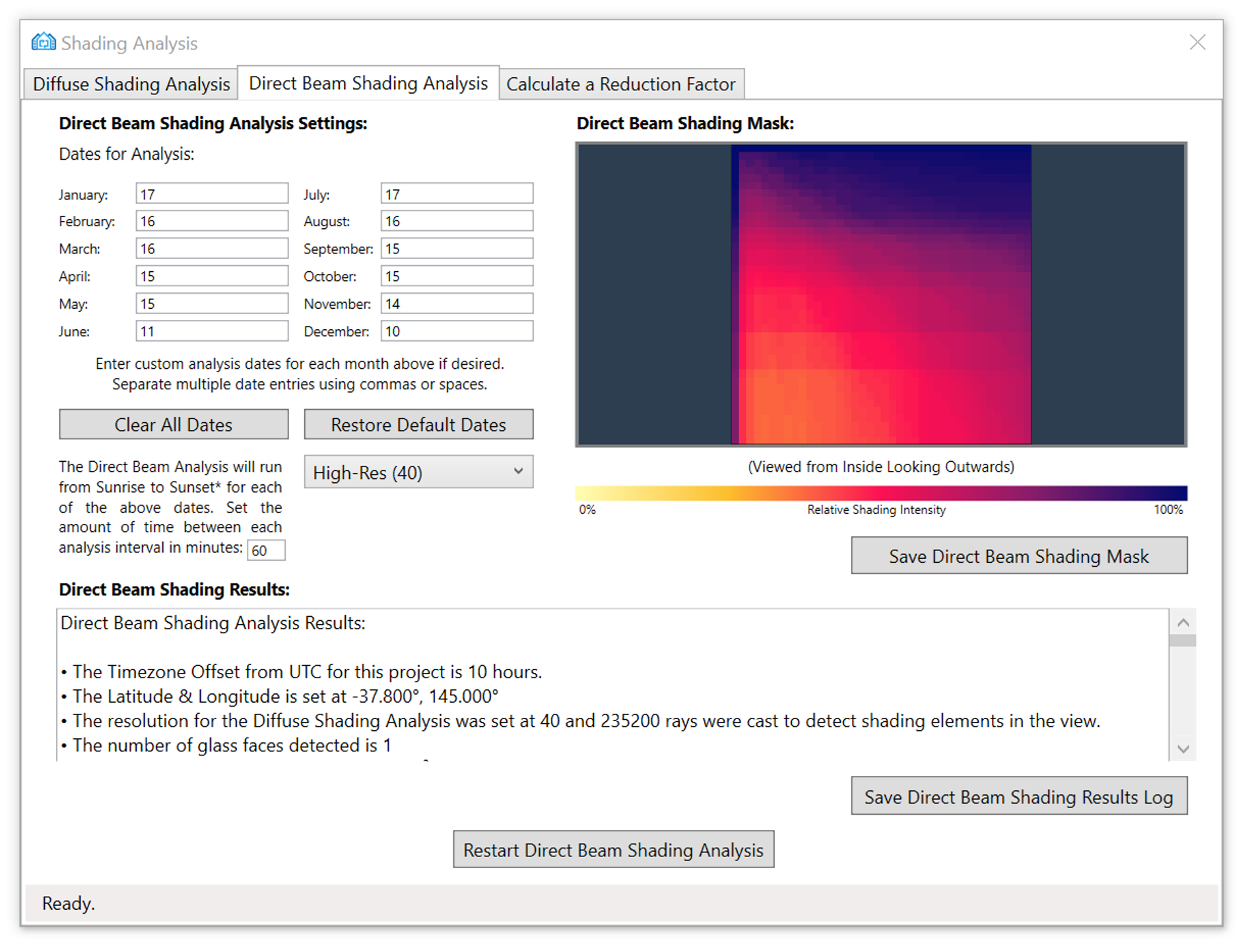This screenshot has height=952, width=1246.
Task: Click Clear All Dates
Action: (173, 424)
